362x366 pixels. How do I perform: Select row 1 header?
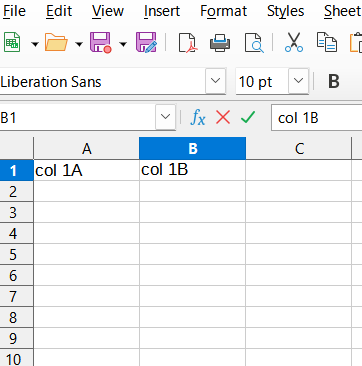(16, 170)
